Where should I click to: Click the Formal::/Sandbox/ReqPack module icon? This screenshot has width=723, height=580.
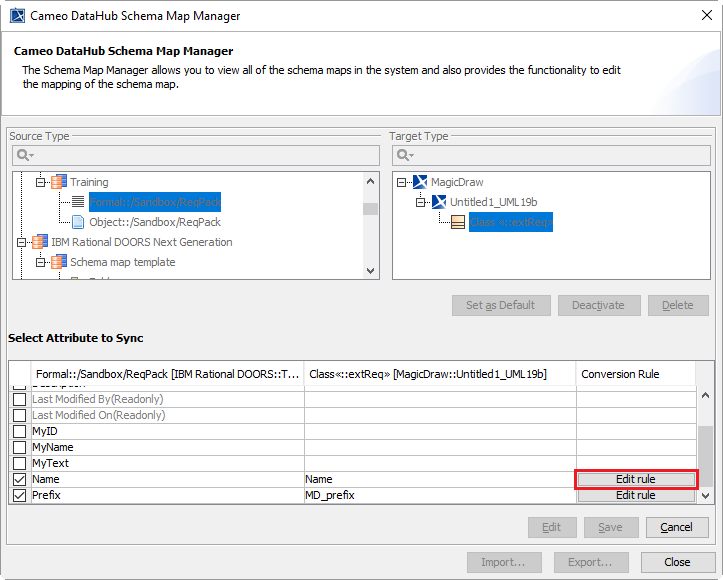point(78,202)
